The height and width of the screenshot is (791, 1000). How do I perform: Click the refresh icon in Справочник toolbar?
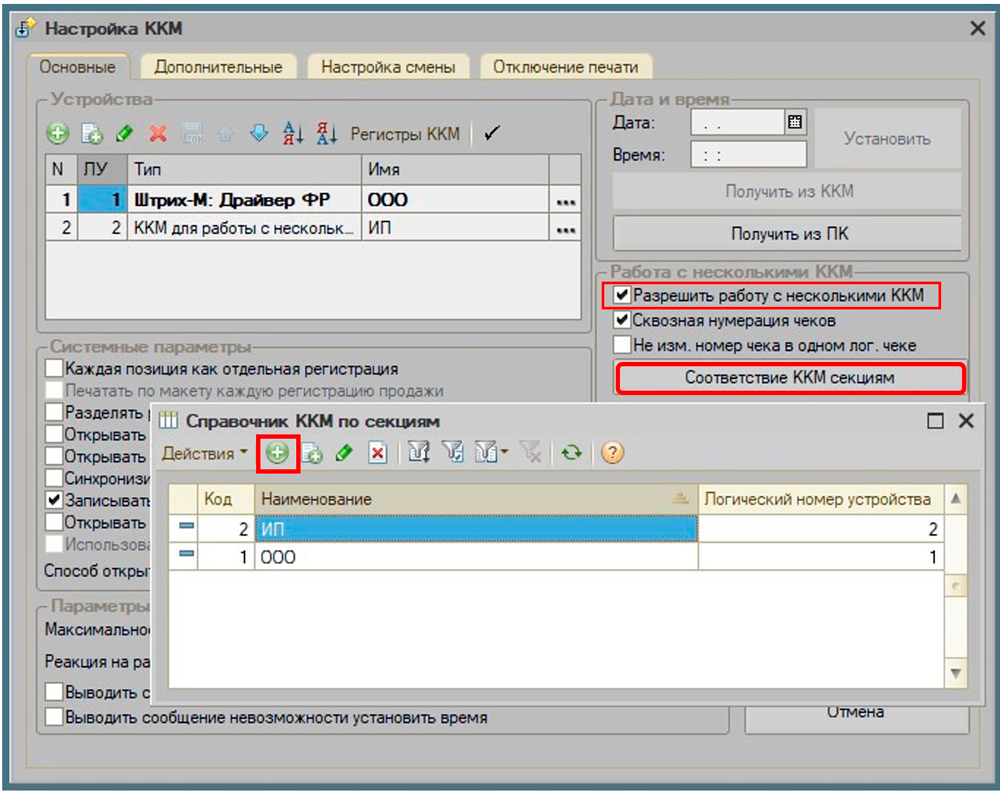tap(571, 453)
